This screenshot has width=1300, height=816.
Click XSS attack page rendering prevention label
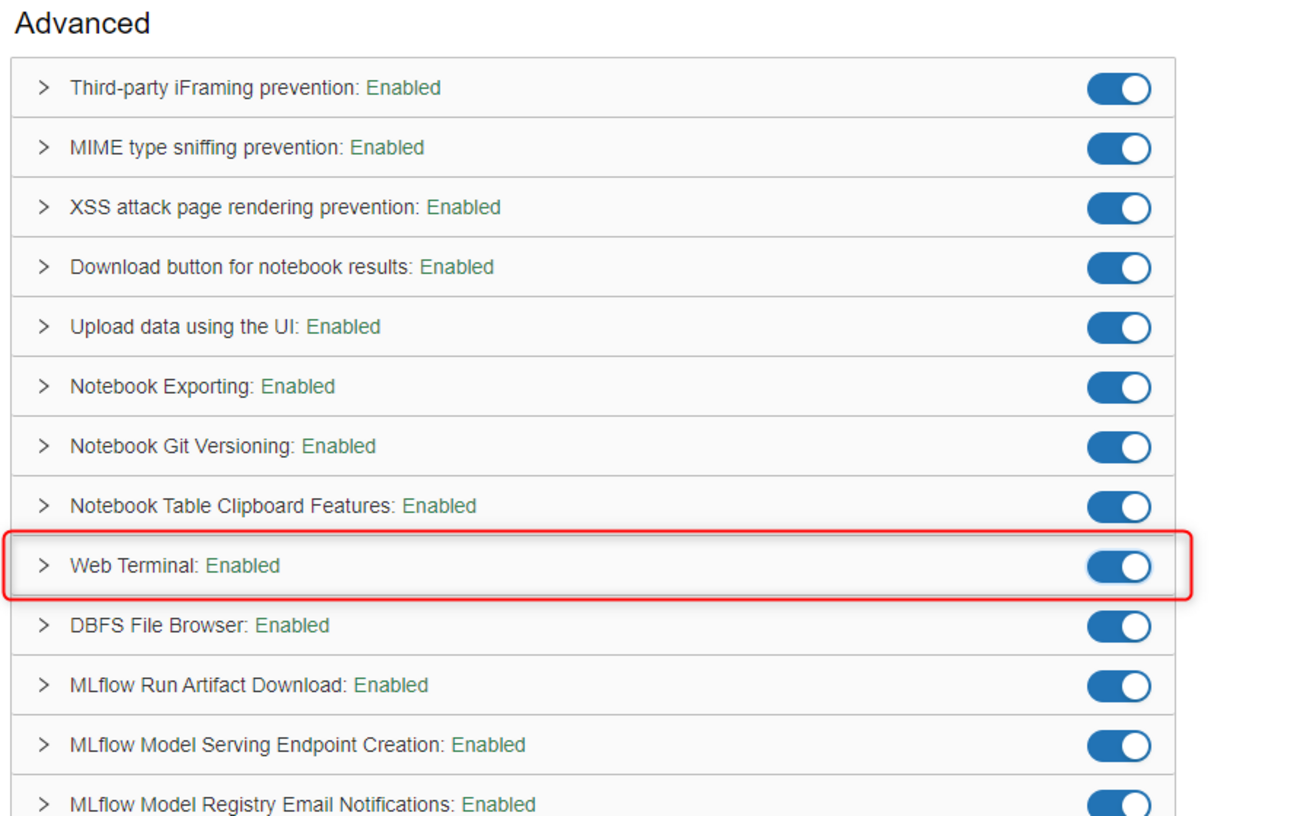[245, 208]
